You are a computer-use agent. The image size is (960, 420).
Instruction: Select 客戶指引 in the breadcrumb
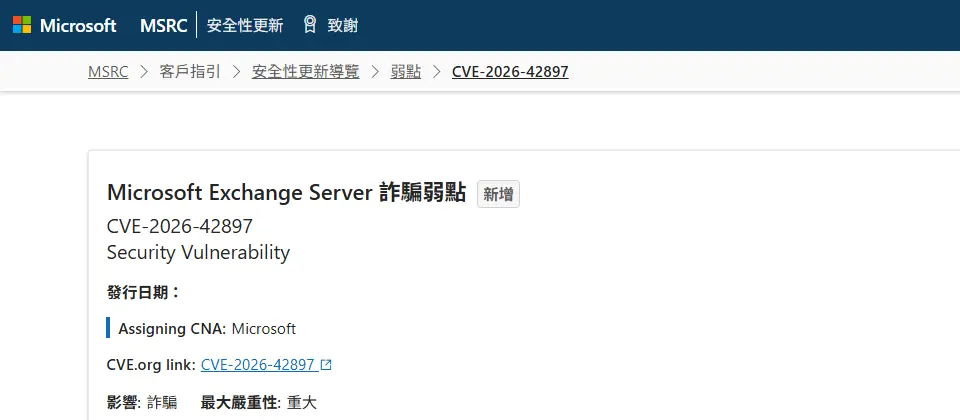tap(190, 72)
